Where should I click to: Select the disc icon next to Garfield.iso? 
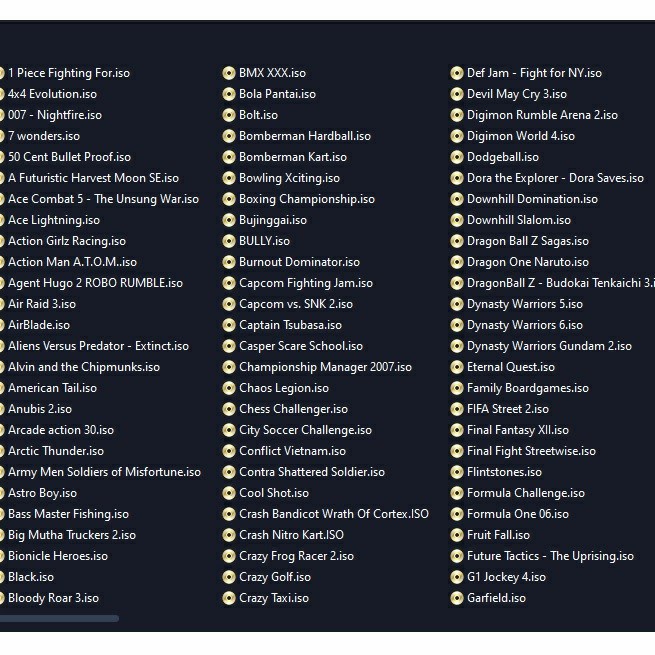(x=457, y=598)
